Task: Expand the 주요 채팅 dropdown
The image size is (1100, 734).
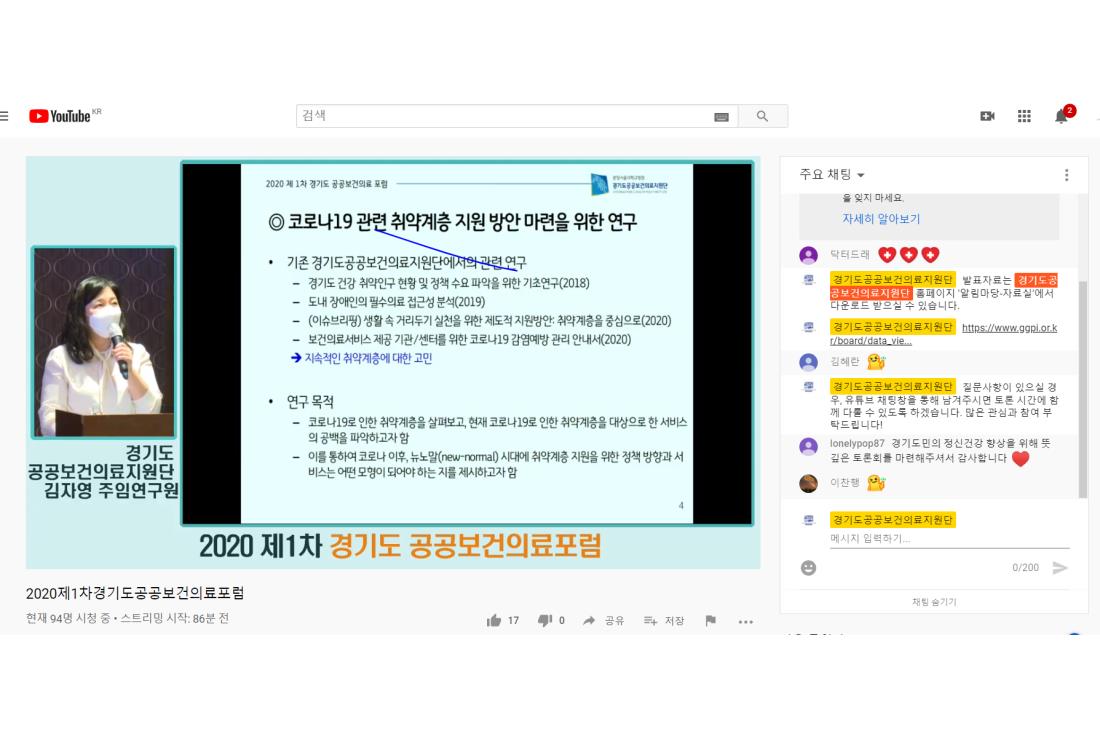Action: tap(833, 175)
